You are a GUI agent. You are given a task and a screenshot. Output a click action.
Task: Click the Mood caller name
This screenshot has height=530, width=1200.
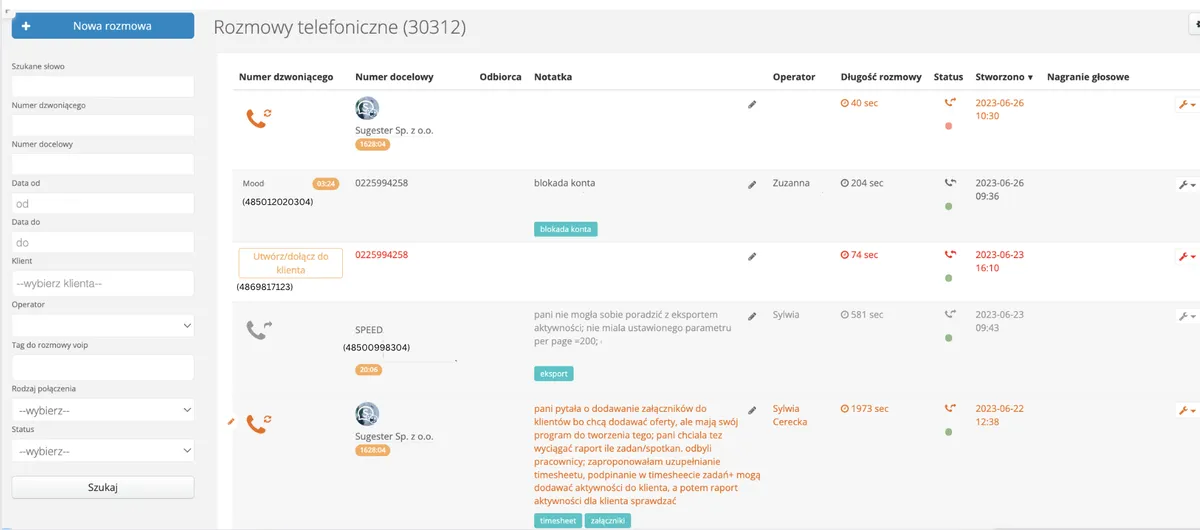point(254,184)
